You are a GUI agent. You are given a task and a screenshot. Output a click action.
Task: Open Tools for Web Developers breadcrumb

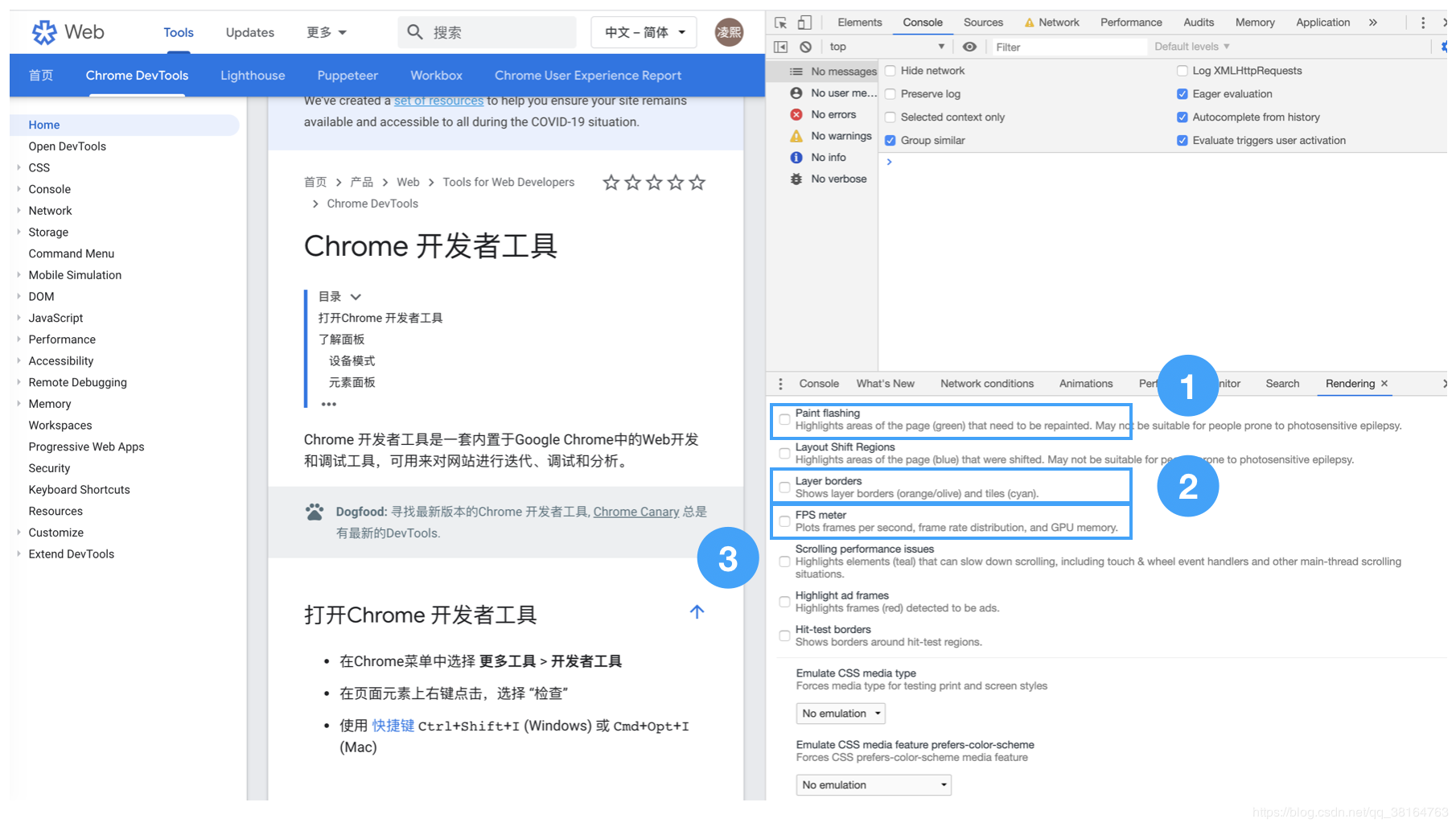(x=508, y=183)
